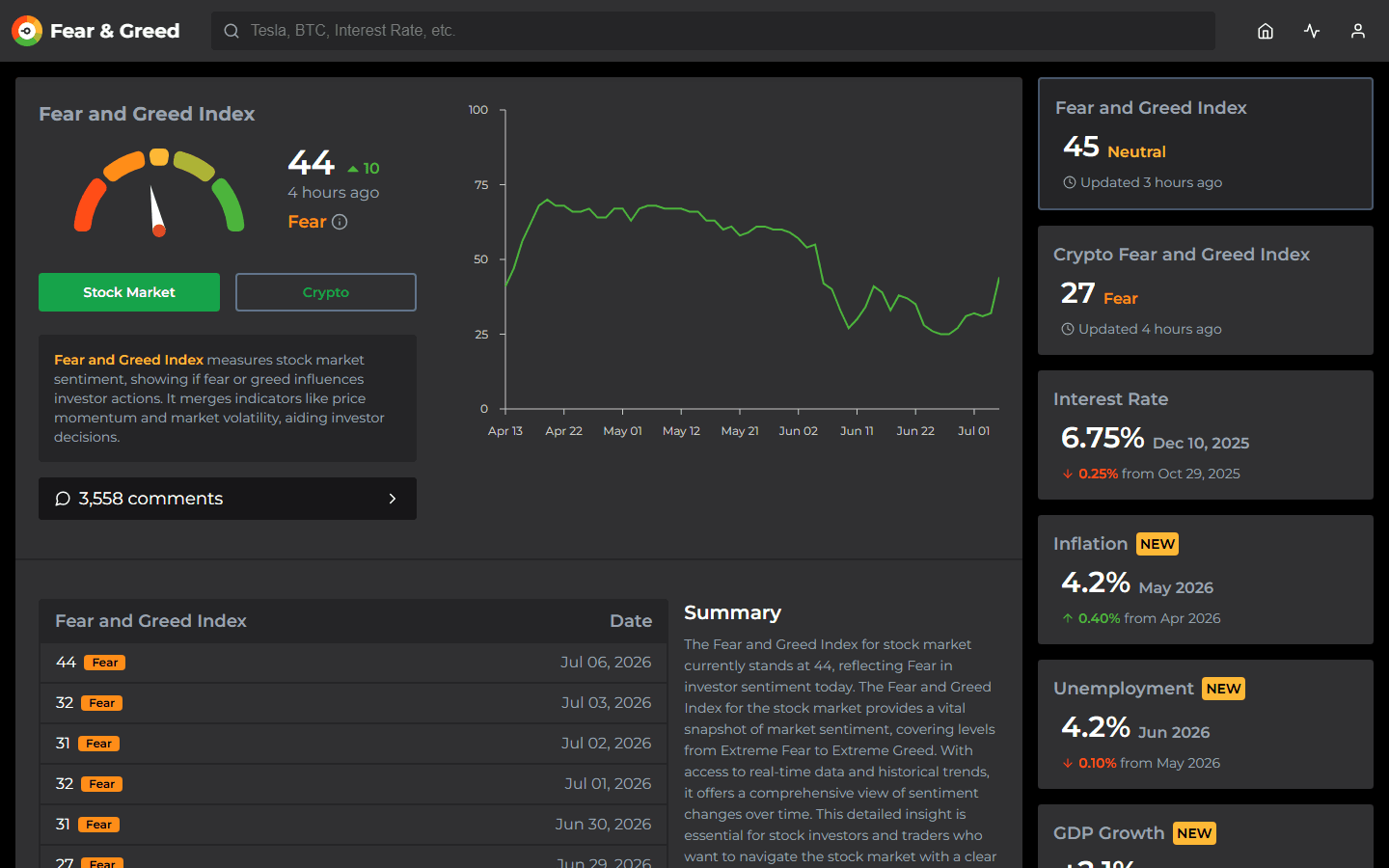Click the clock icon beside Updated 3 hours ago

(1070, 182)
